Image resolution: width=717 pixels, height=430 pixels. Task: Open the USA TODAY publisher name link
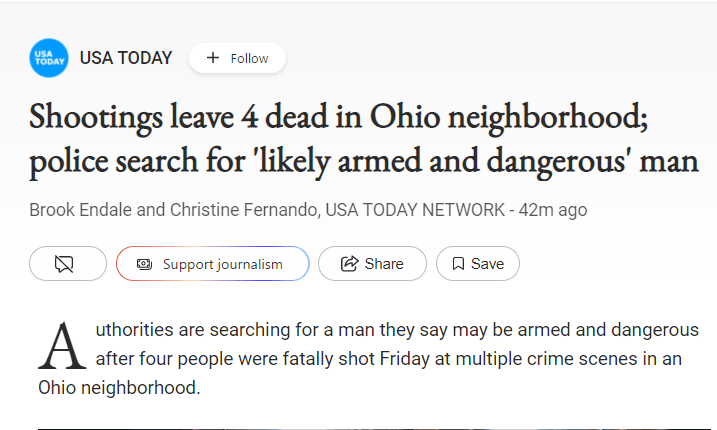126,58
